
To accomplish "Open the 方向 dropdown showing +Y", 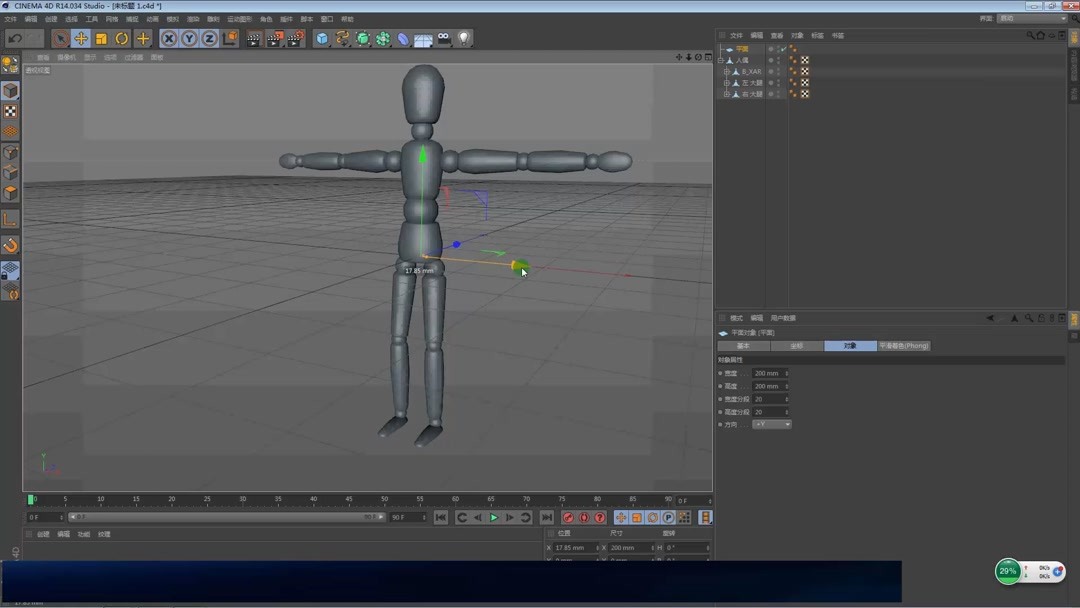I will [772, 424].
